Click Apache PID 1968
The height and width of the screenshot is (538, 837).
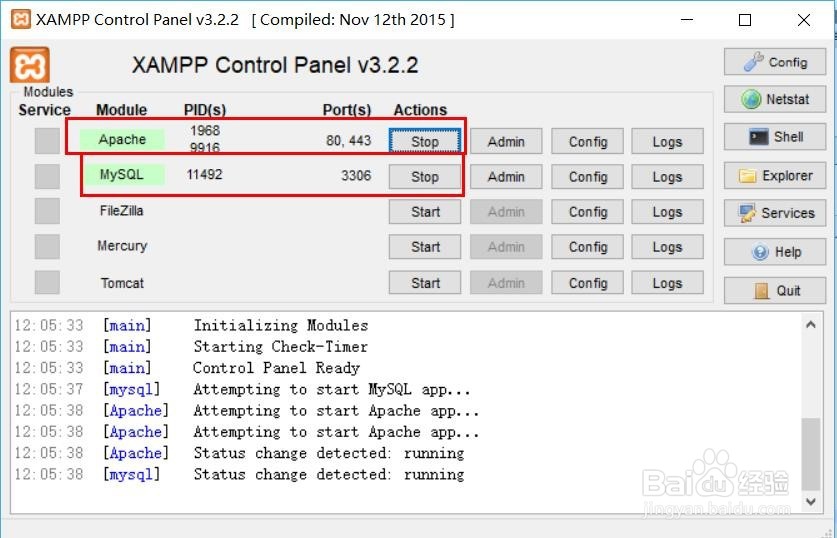(x=205, y=130)
